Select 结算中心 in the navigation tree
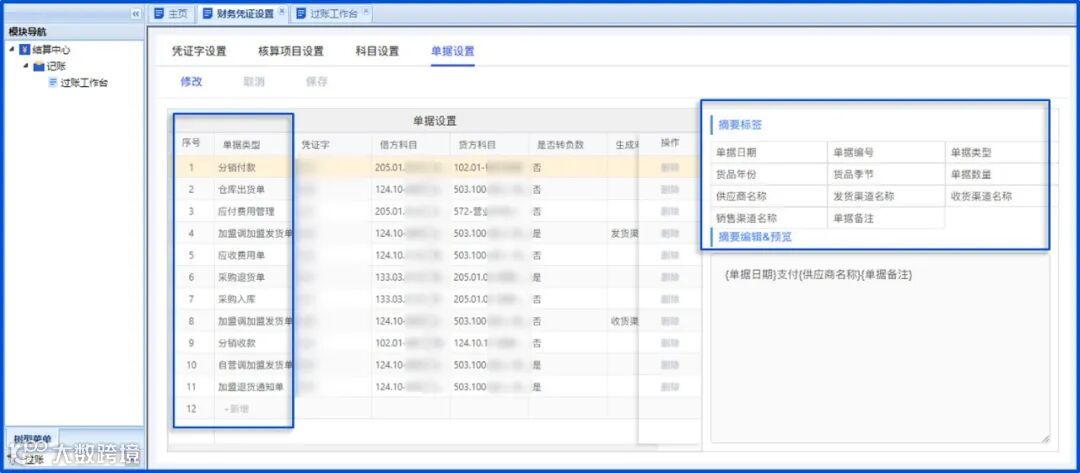Viewport: 1080px width, 473px height. pos(51,50)
